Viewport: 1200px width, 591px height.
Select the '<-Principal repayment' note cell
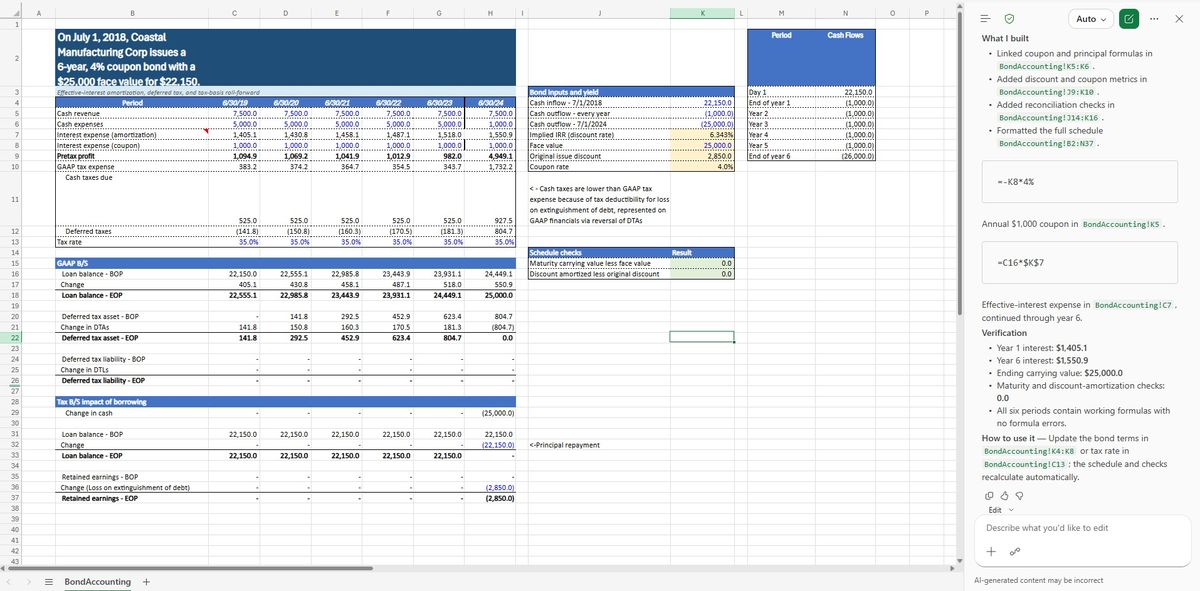598,445
